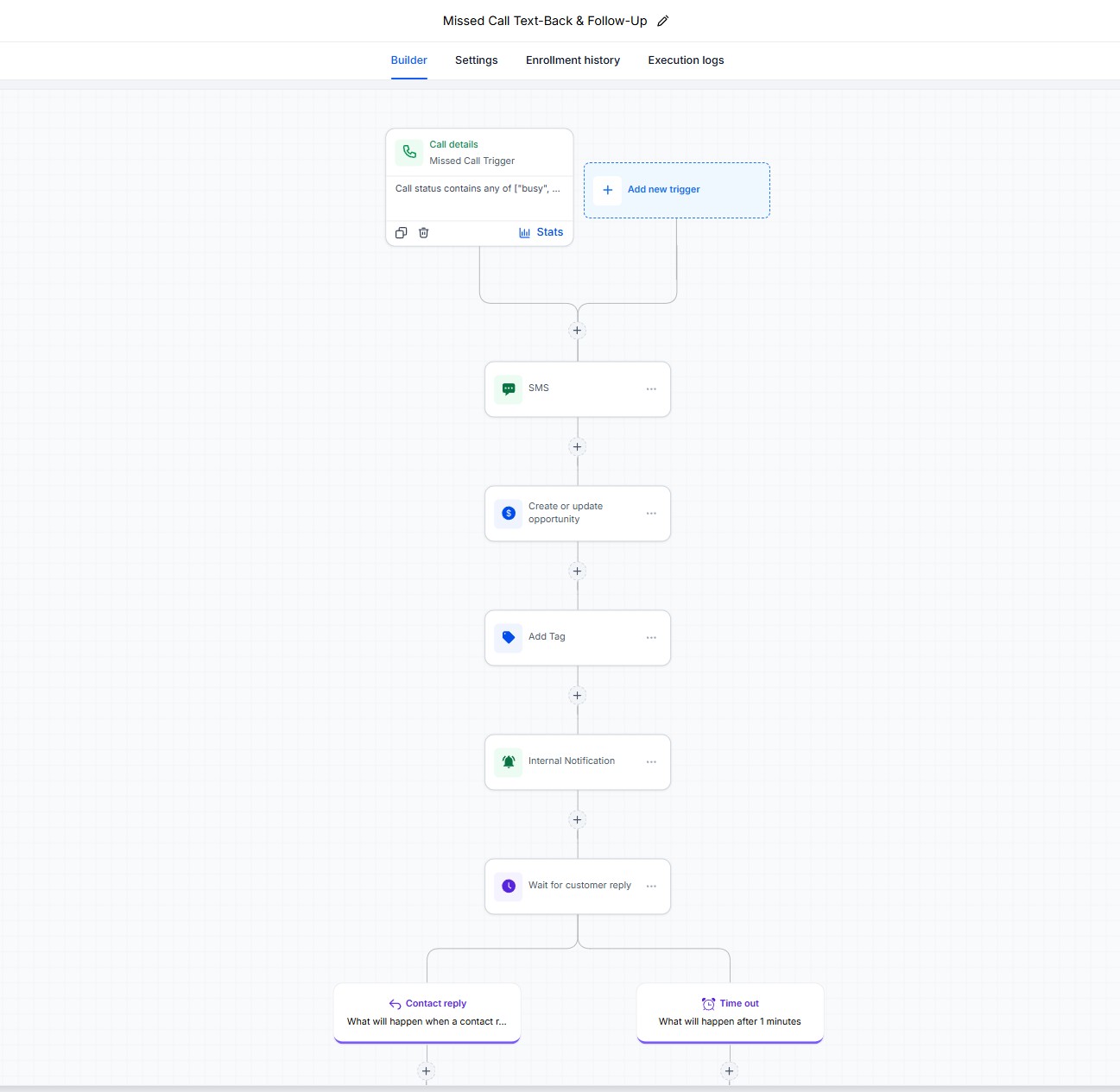Viewport: 1120px width, 1092px height.
Task: Click the "Internal Notification" label
Action: pos(572,761)
